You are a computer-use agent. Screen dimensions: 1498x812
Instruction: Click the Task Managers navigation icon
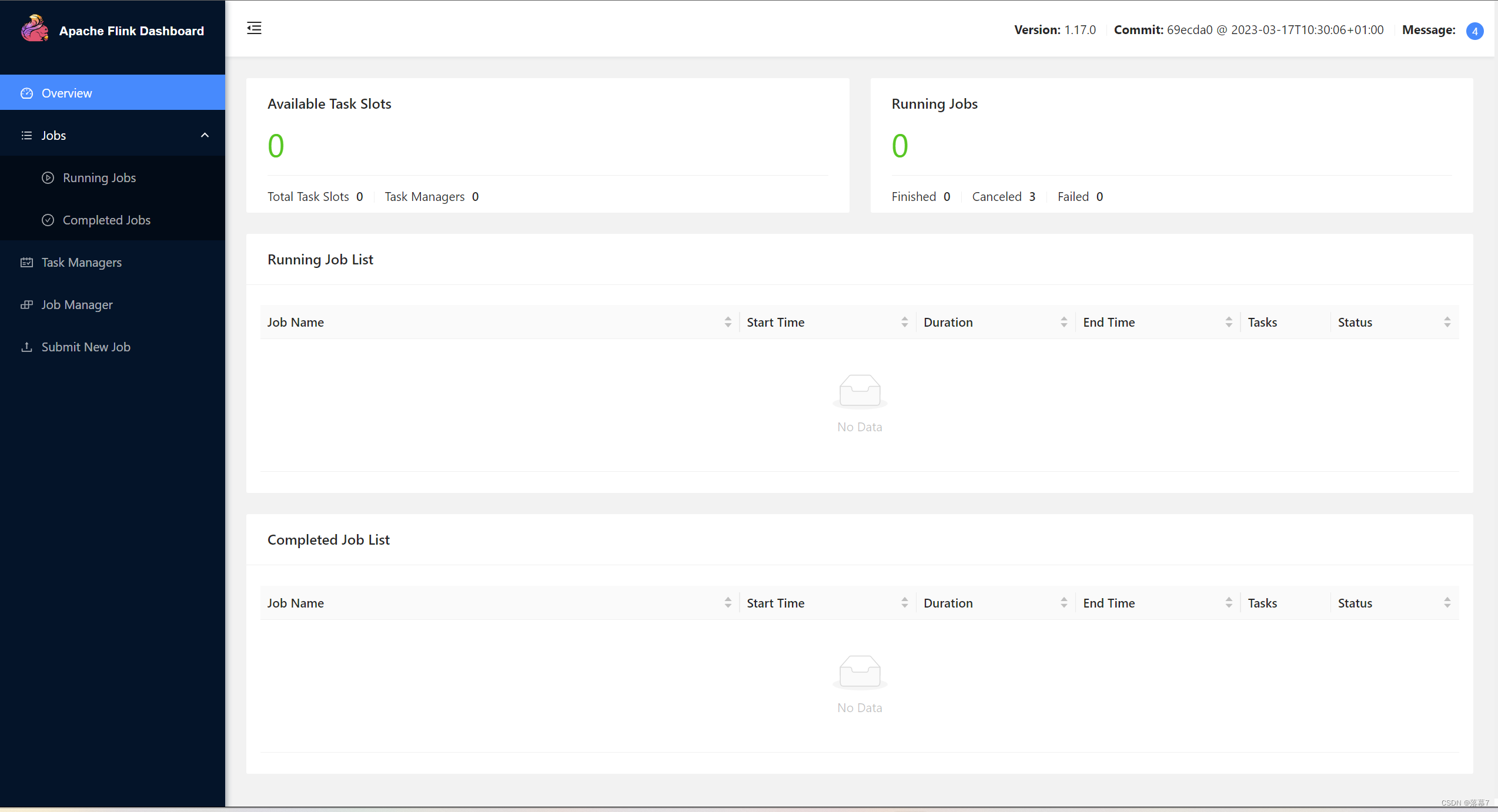26,262
